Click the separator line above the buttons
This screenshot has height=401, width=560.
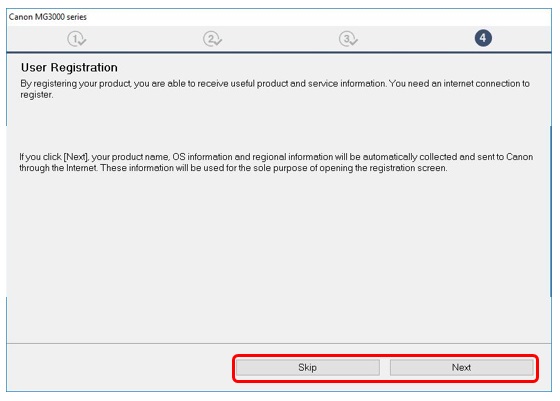coord(279,344)
